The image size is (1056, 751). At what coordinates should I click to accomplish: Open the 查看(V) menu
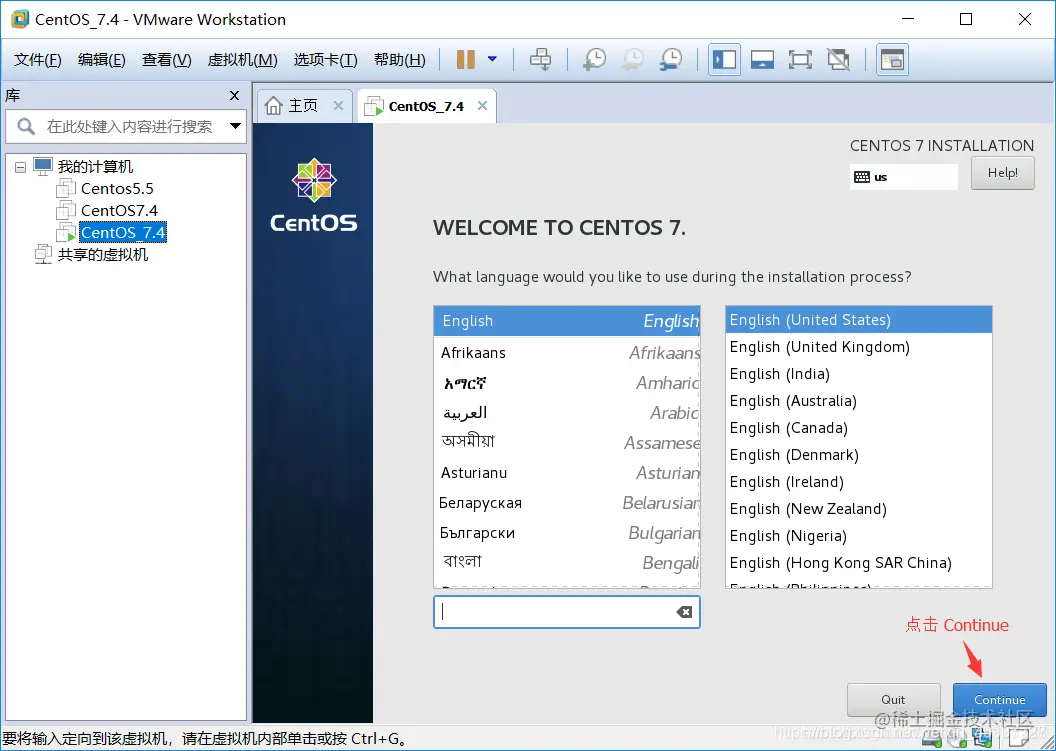(166, 60)
